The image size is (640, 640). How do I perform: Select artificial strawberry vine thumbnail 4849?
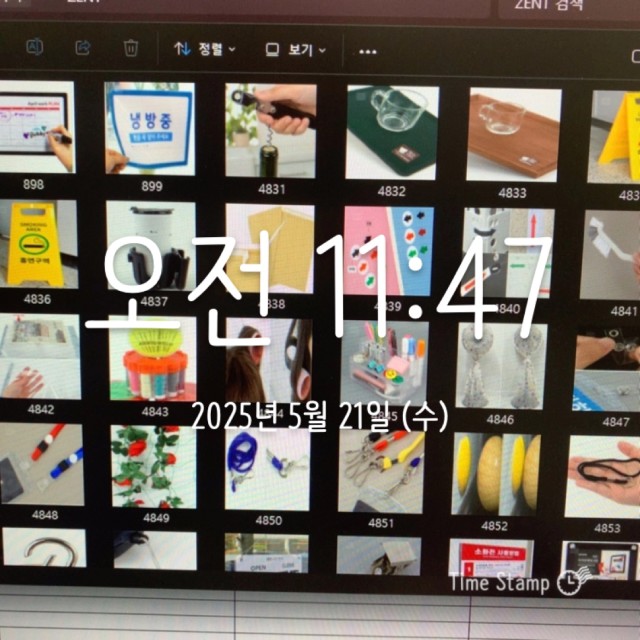pos(153,467)
